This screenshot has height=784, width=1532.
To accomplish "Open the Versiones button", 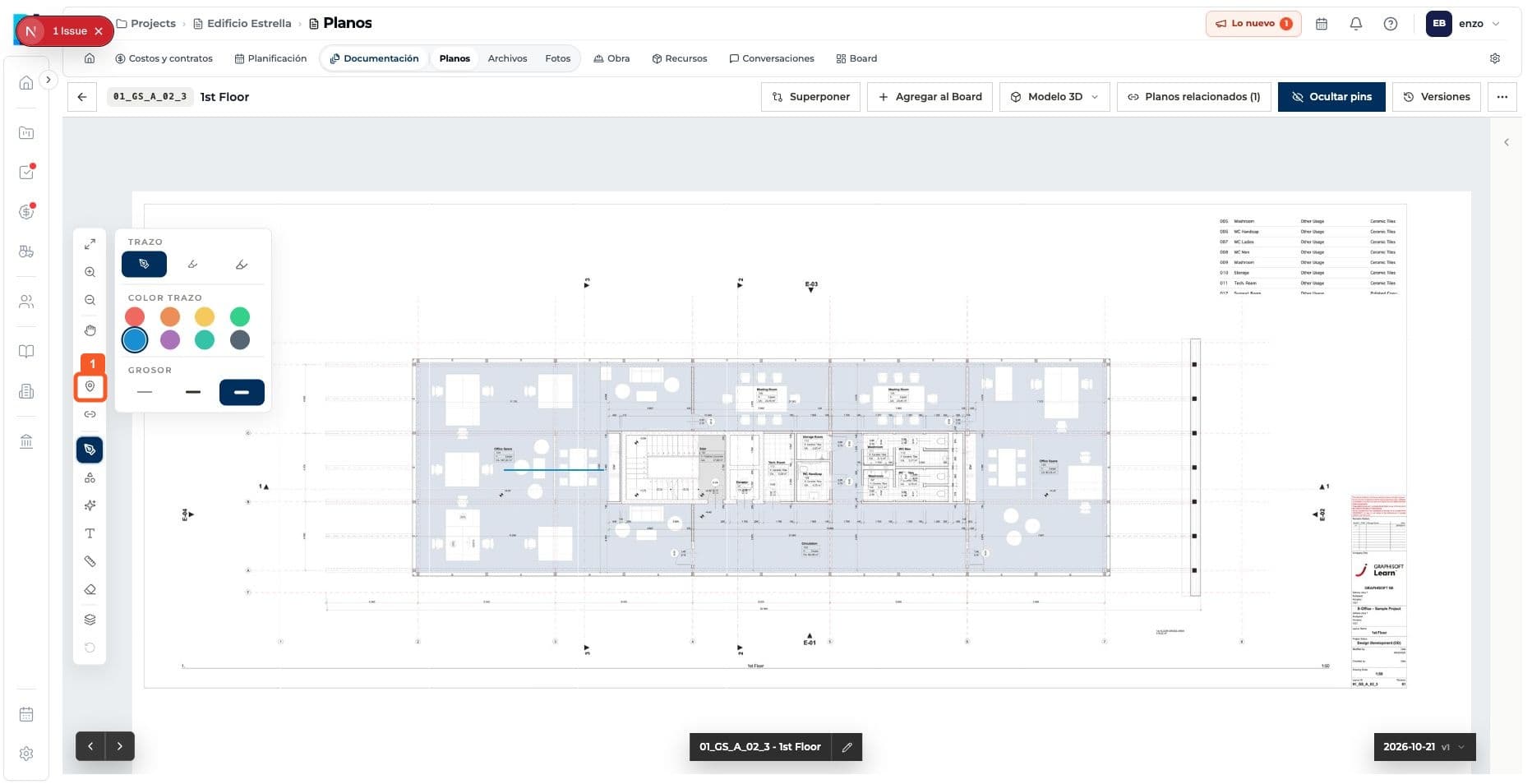I will pos(1437,97).
